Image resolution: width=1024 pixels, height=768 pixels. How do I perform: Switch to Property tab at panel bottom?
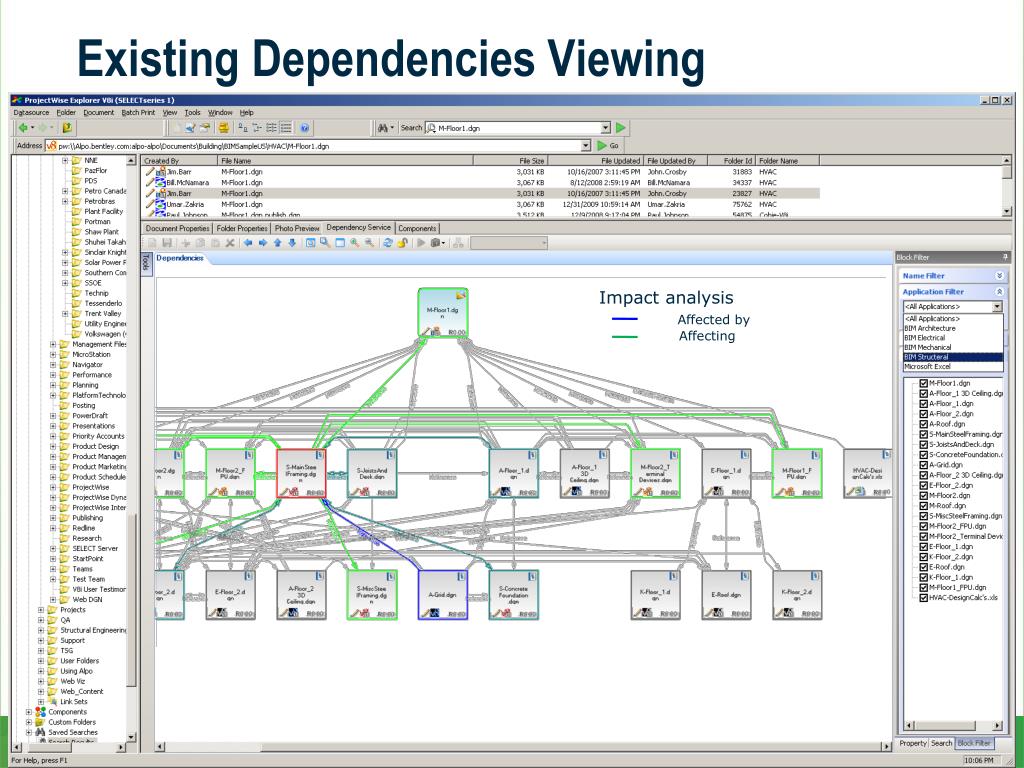(x=912, y=743)
